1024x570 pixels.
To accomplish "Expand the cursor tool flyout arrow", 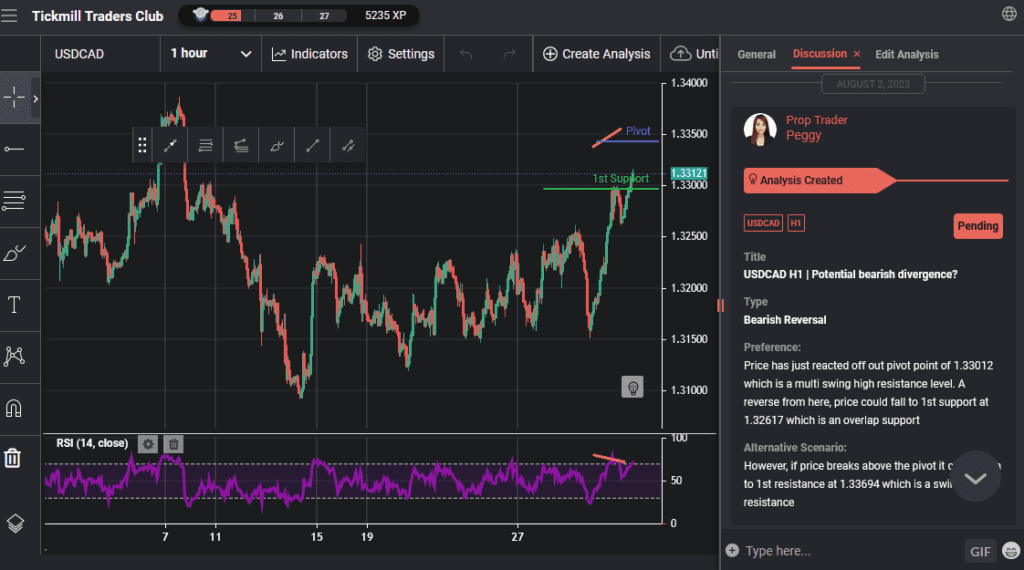I will click(35, 99).
